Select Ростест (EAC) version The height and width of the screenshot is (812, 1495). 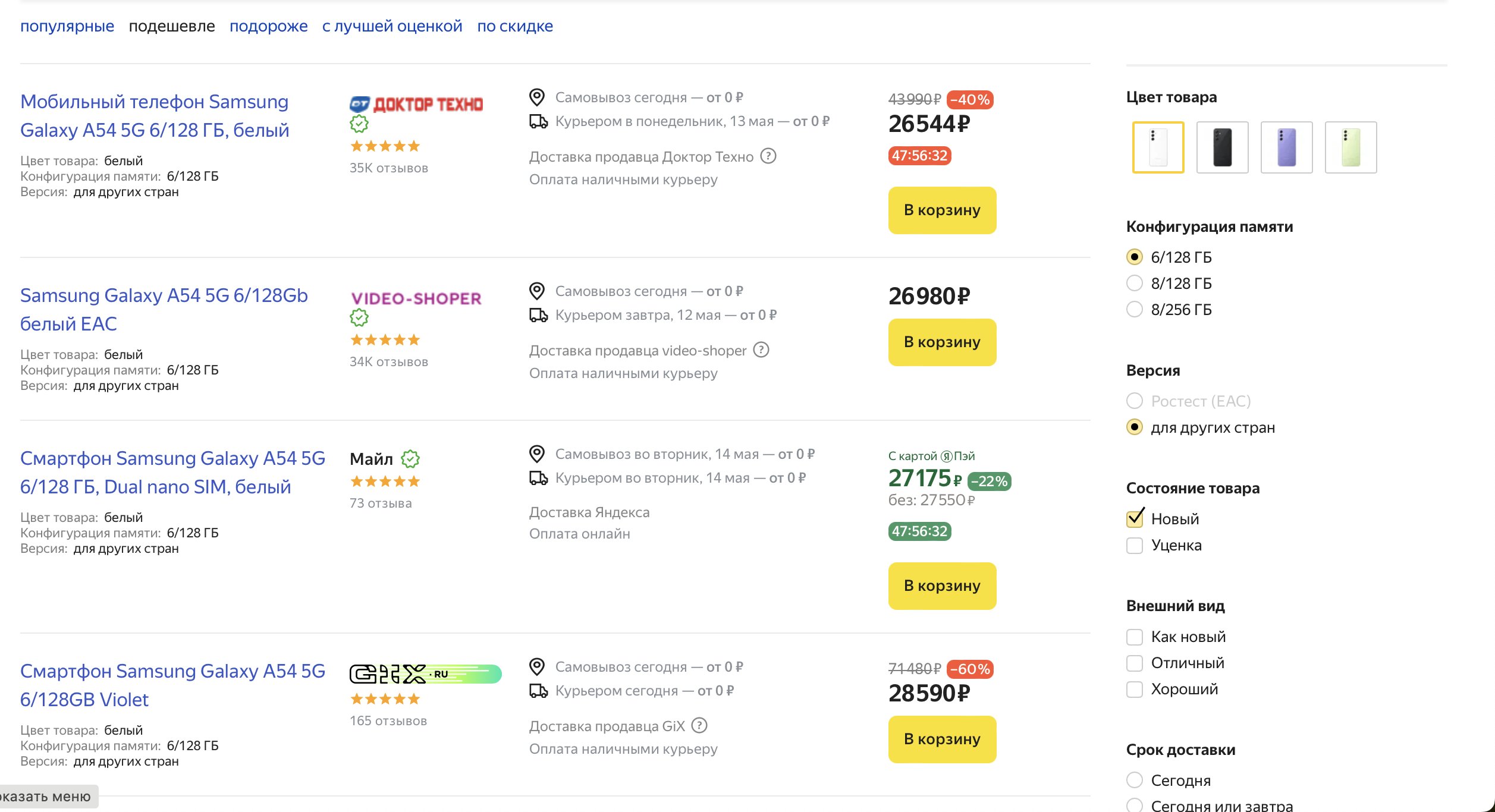coord(1135,401)
